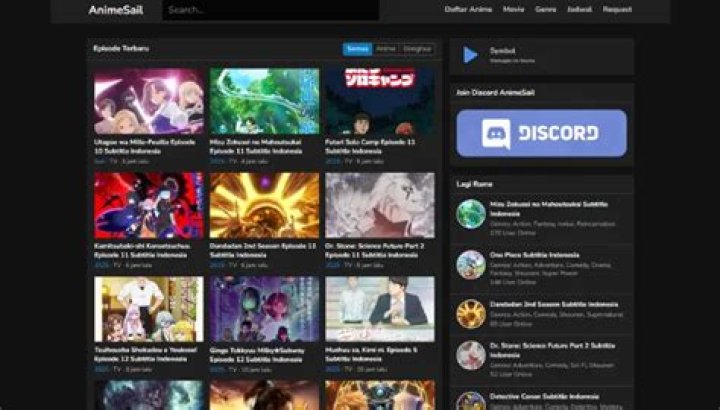Click Detective Conan round avatar icon
The height and width of the screenshot is (410, 720).
471,401
